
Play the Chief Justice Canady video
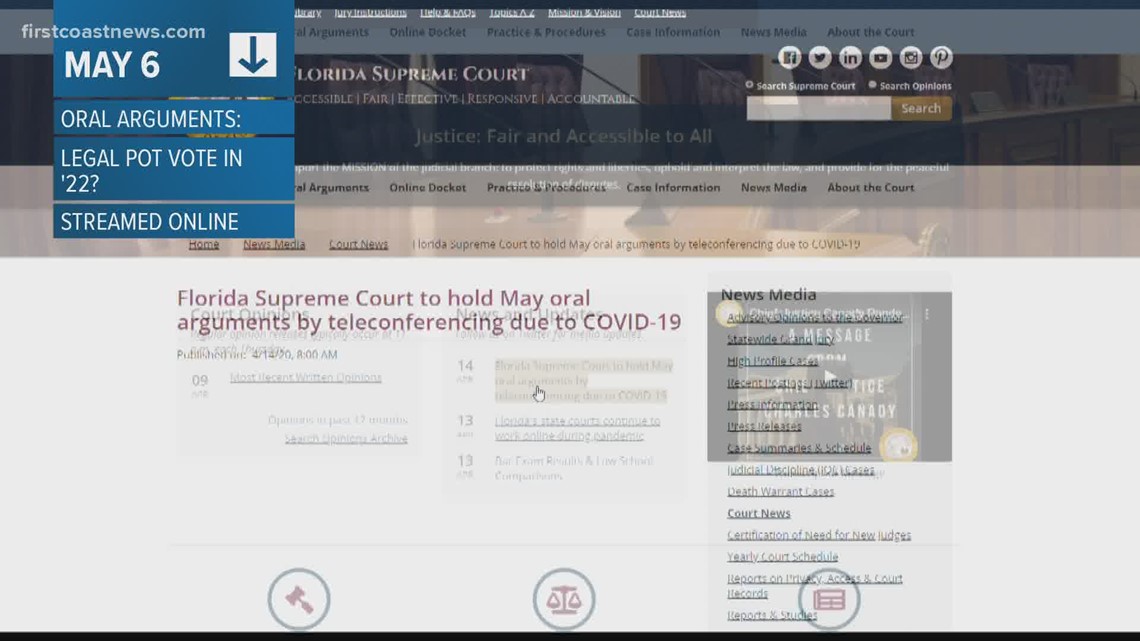tap(830, 376)
